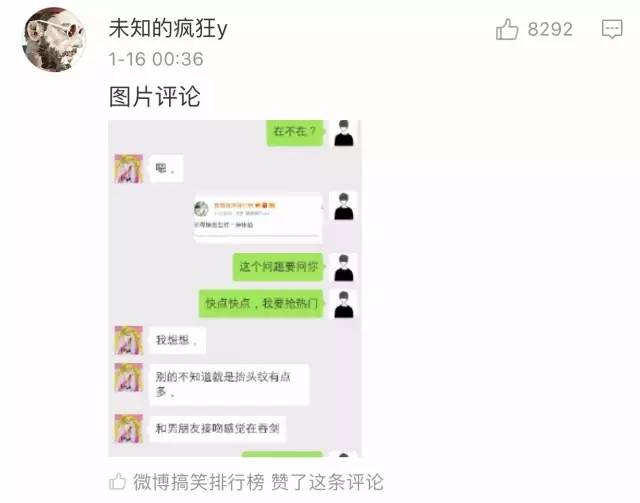Click the comment timestamp 1-16 00:36
The image size is (640, 503).
pyautogui.click(x=156, y=59)
